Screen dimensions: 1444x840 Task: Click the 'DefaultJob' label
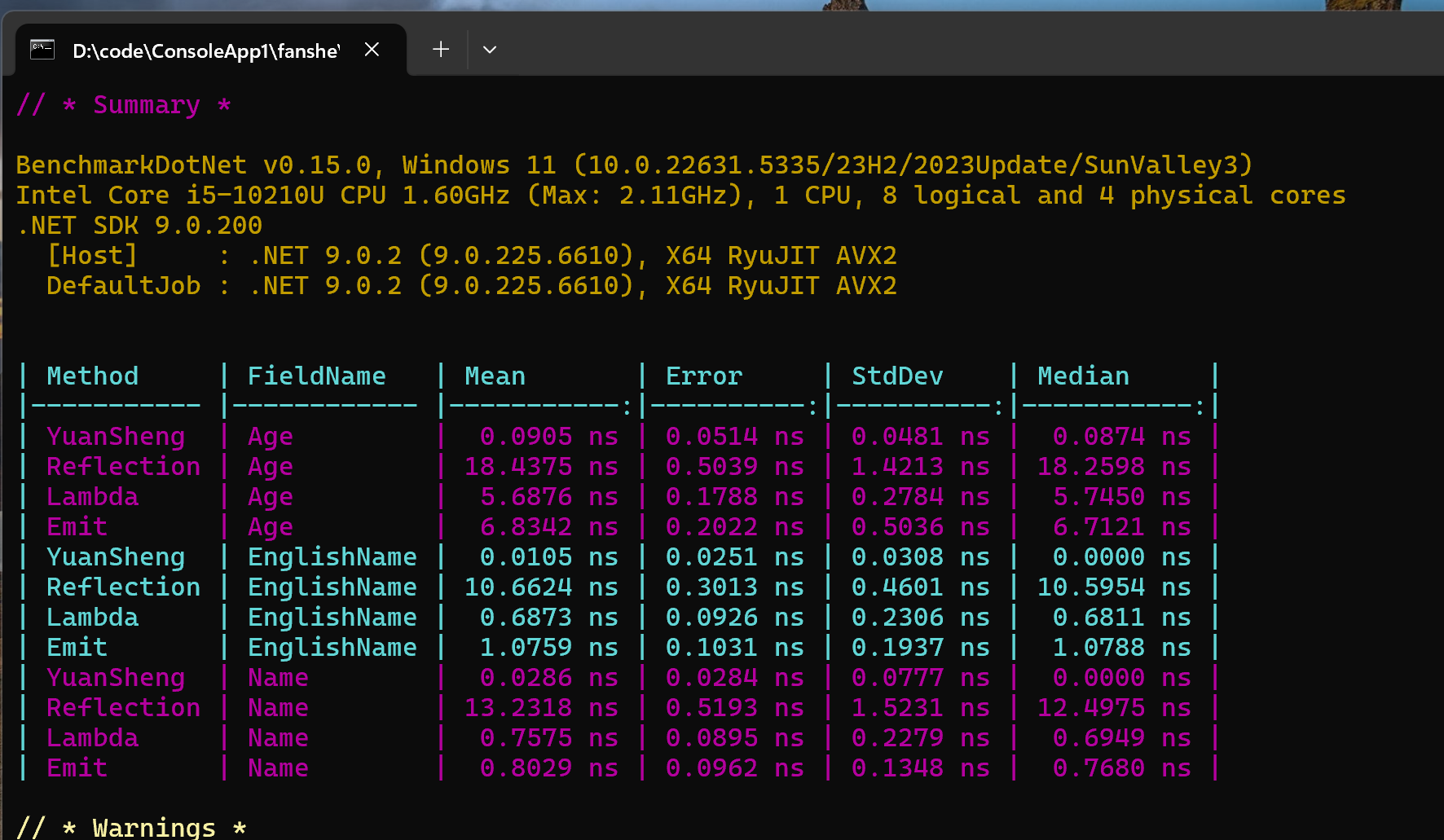(x=123, y=286)
